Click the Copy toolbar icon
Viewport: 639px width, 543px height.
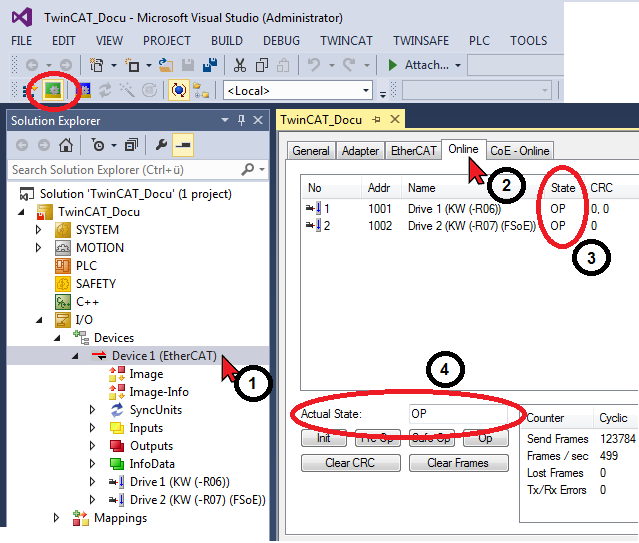pos(262,65)
